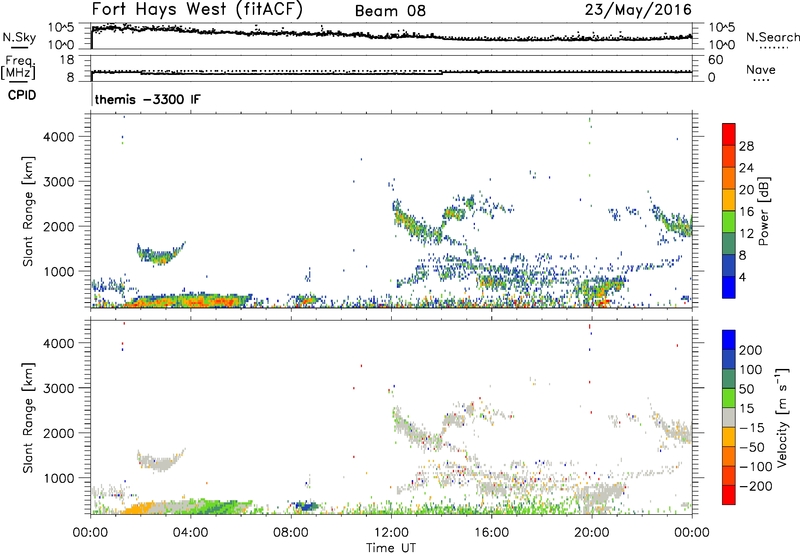The image size is (800, 554).
Task: Click the '4' power colorbar label
Action: click(743, 277)
